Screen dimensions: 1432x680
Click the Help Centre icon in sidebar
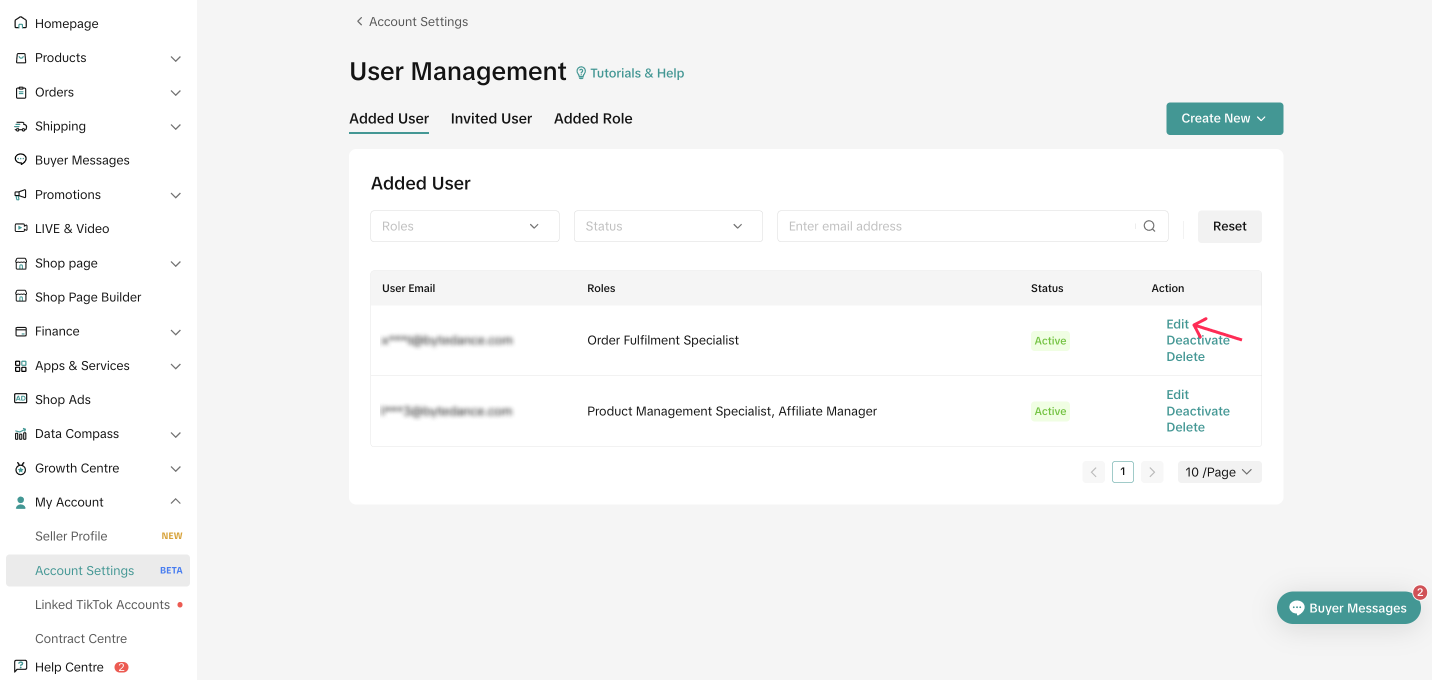click(21, 666)
